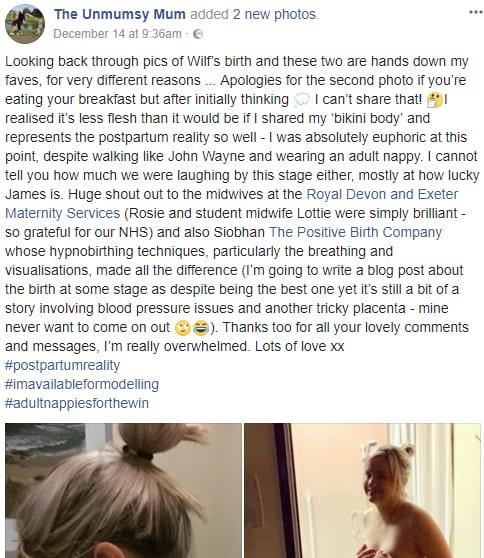Viewport: 484px width, 558px height.
Task: Click the Maternity Services link text
Action: pyautogui.click(x=63, y=213)
